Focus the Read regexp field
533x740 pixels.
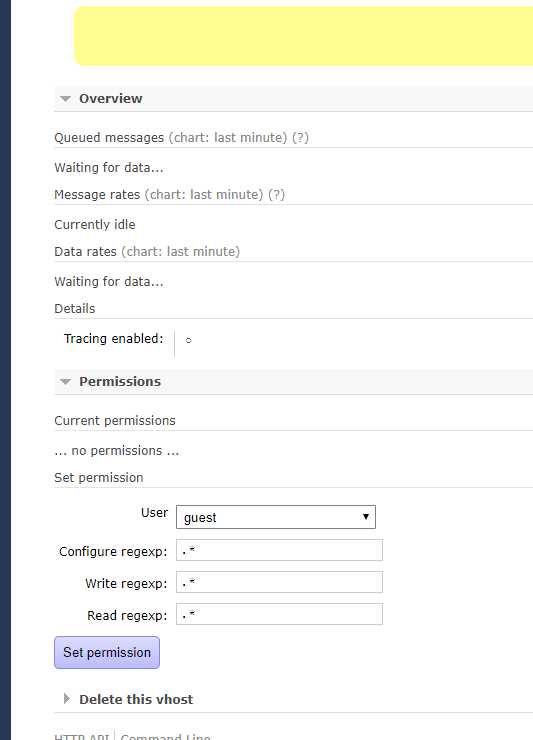pyautogui.click(x=279, y=614)
